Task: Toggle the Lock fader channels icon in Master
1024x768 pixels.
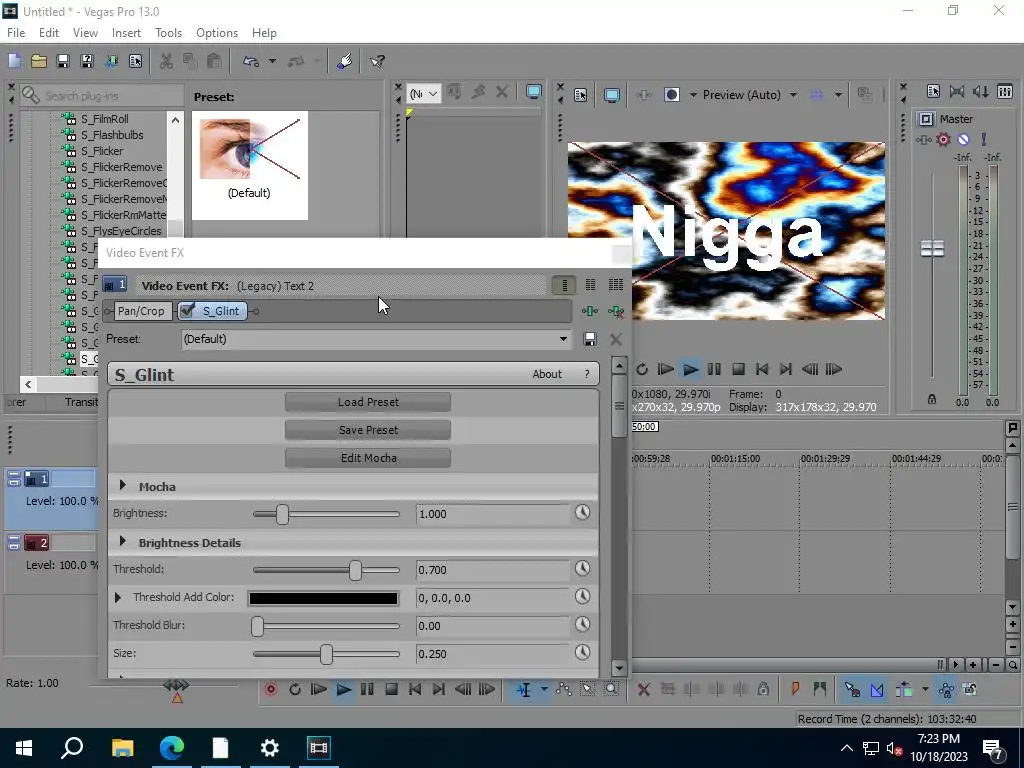Action: [932, 399]
